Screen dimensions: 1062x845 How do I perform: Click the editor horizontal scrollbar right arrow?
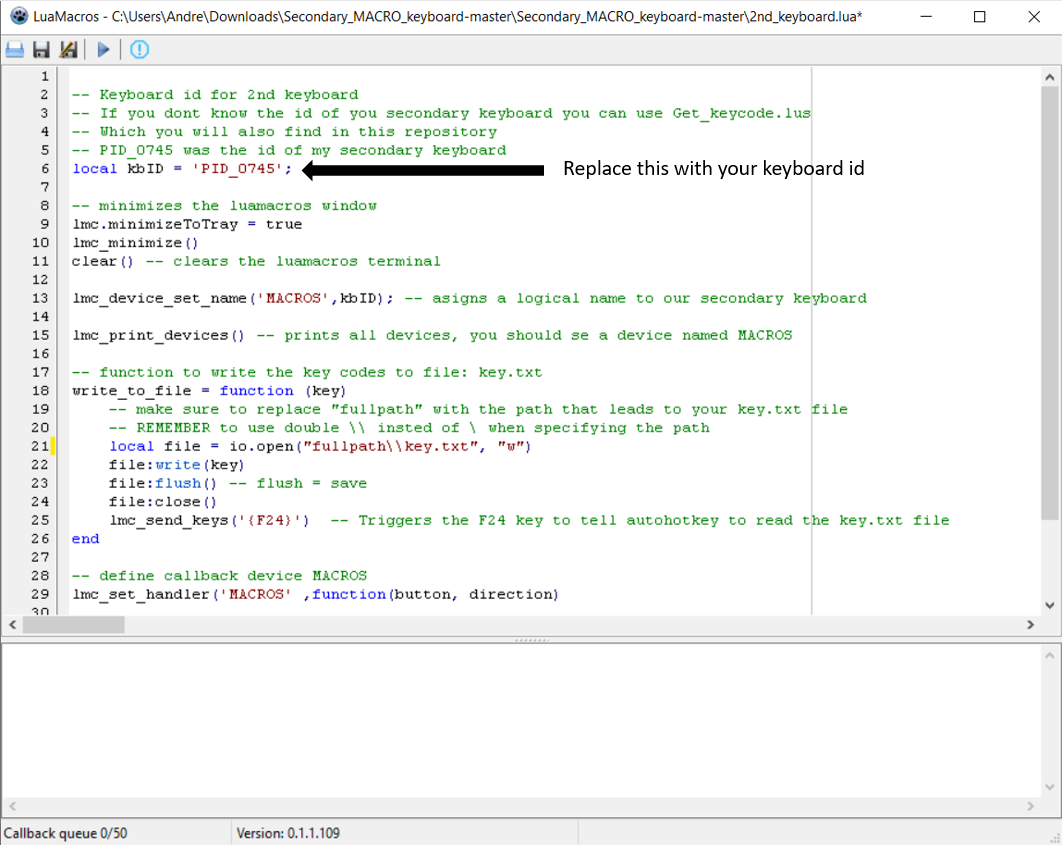tap(1031, 624)
